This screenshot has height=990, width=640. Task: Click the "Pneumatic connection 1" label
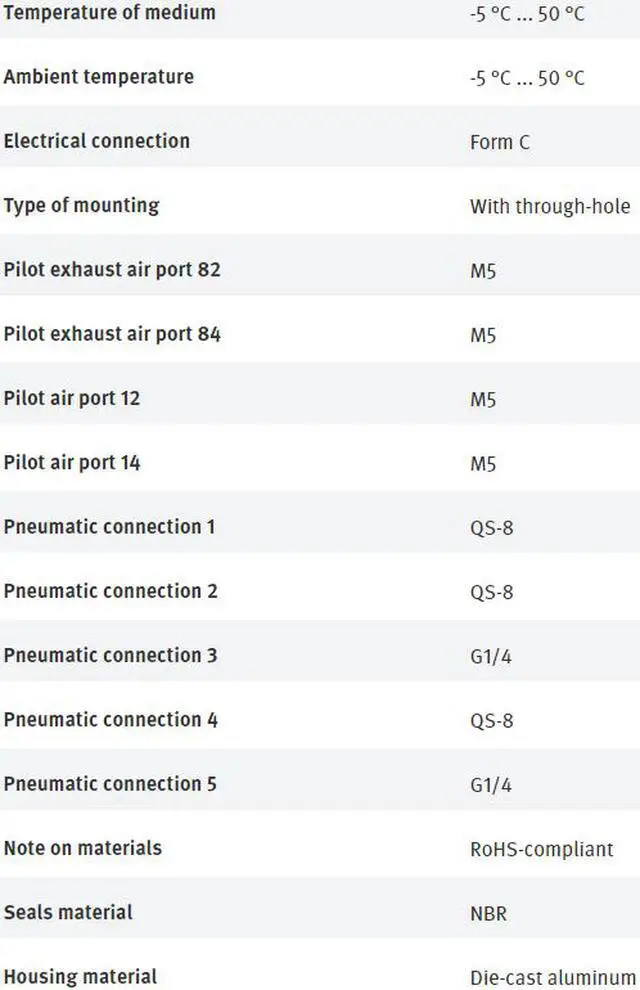coord(109,526)
